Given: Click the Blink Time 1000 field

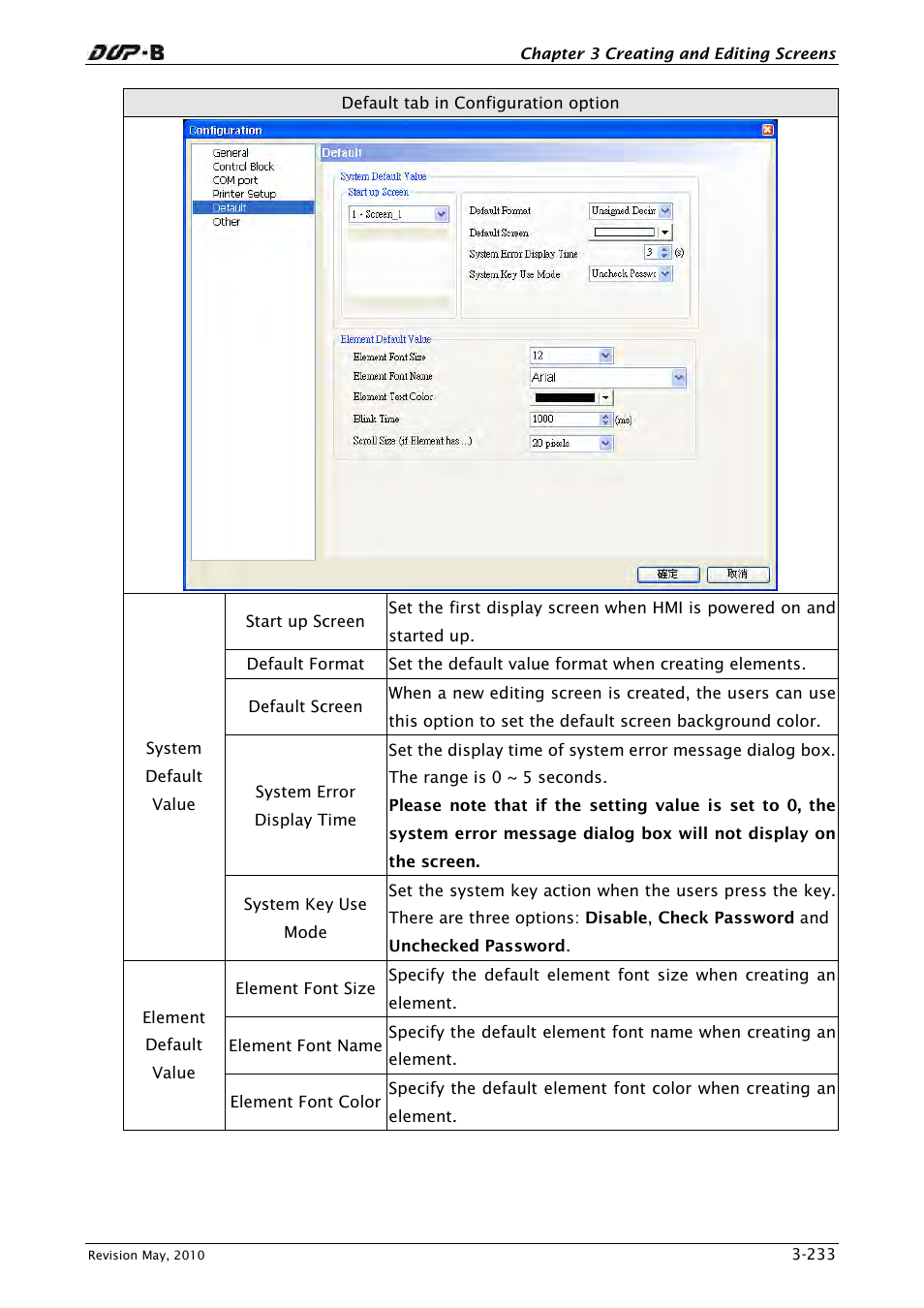Looking at the screenshot, I should pyautogui.click(x=565, y=420).
